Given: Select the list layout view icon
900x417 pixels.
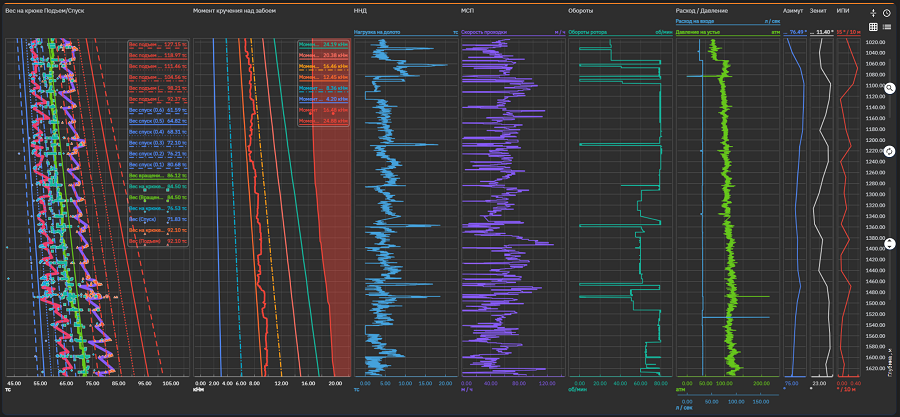Looking at the screenshot, I should pyautogui.click(x=887, y=26).
